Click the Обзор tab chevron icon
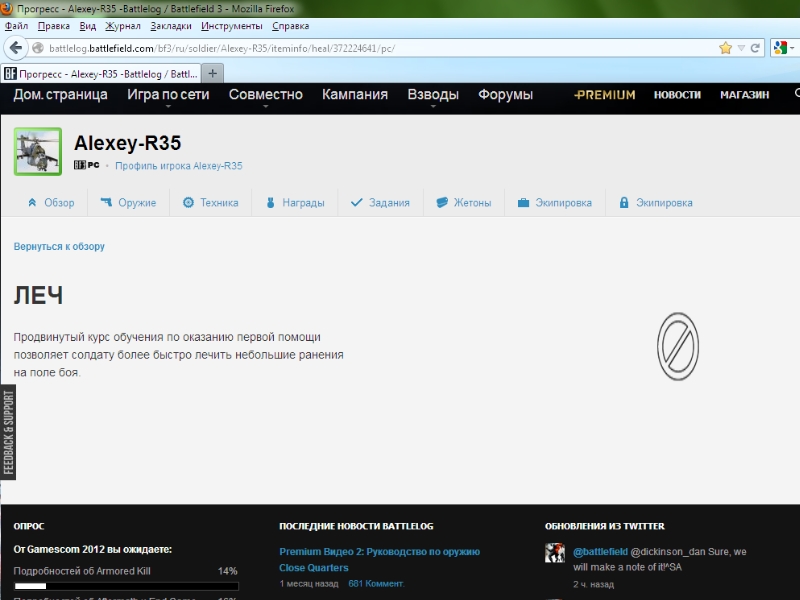Screen dimensions: 800x600 [x=32, y=203]
